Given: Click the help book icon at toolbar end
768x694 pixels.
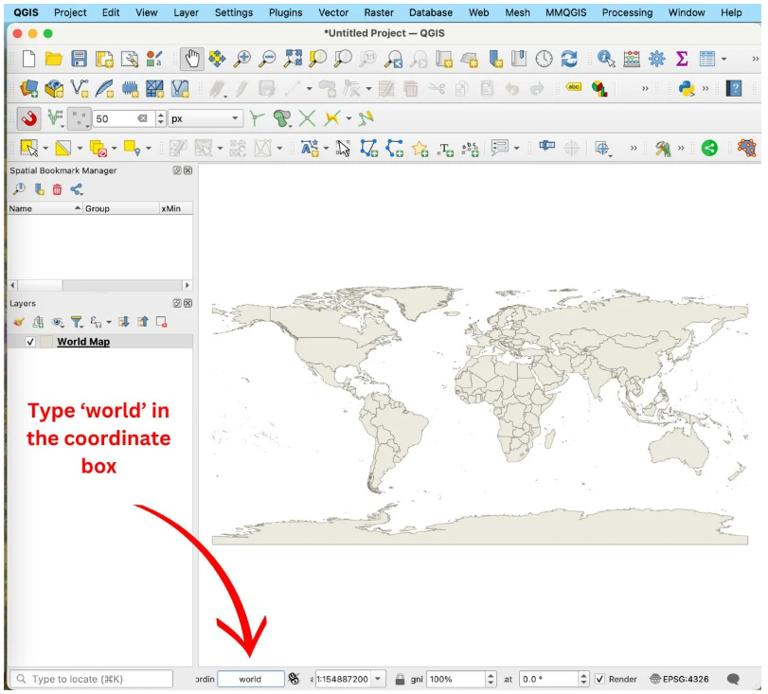Looking at the screenshot, I should click(x=734, y=89).
